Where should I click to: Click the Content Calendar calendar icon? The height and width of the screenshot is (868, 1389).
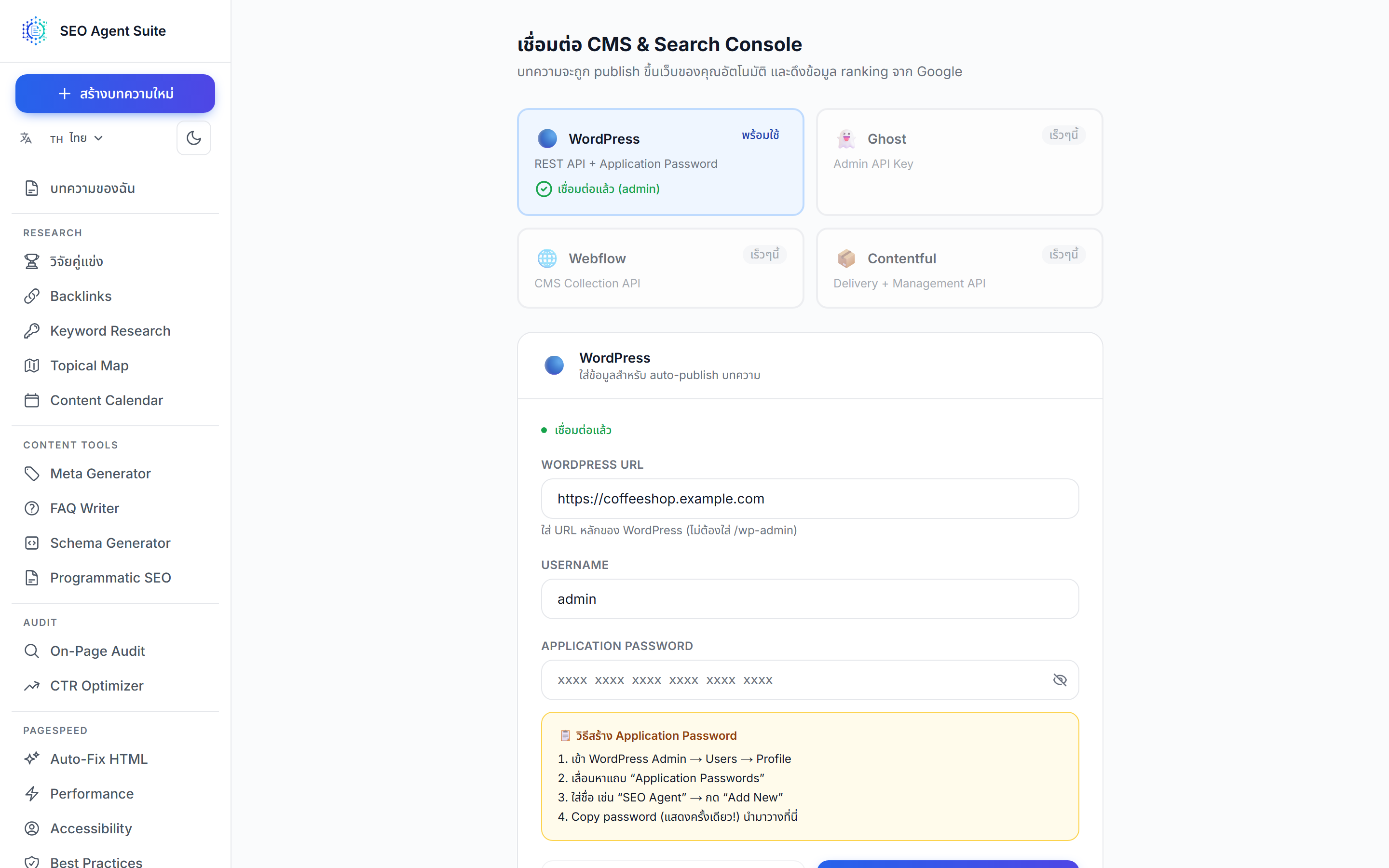[x=32, y=401]
